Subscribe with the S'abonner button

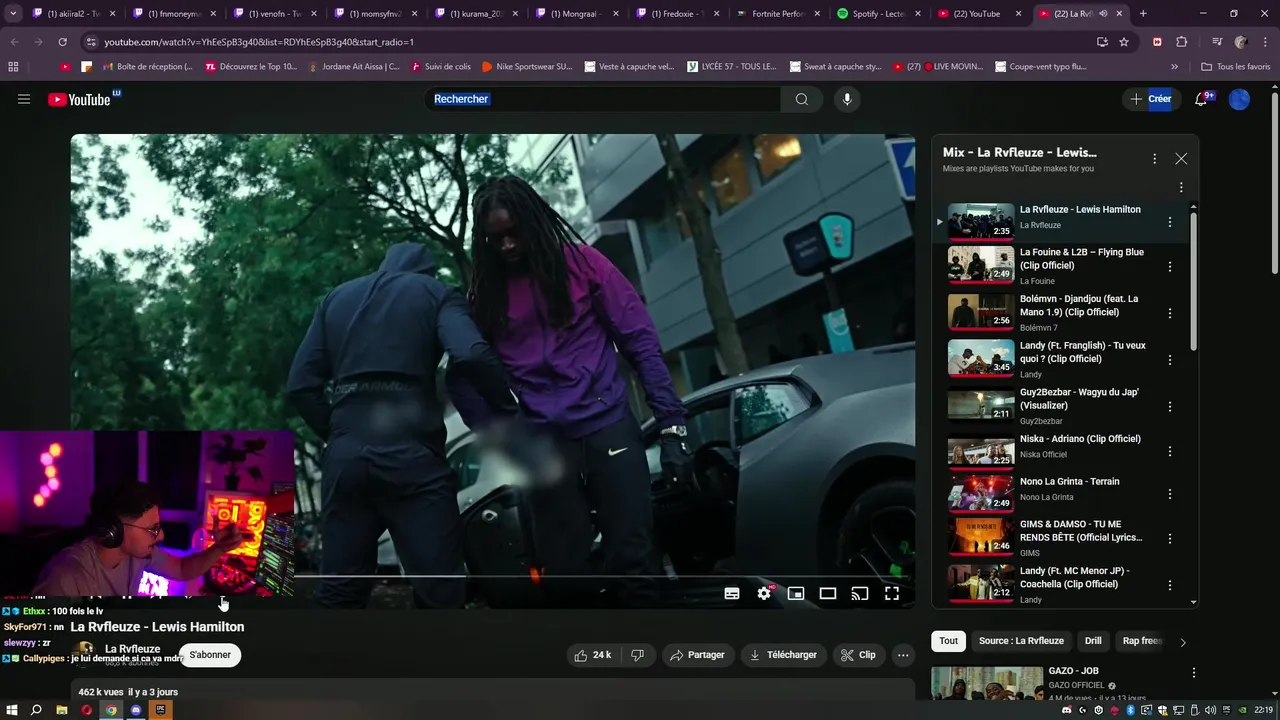click(210, 655)
